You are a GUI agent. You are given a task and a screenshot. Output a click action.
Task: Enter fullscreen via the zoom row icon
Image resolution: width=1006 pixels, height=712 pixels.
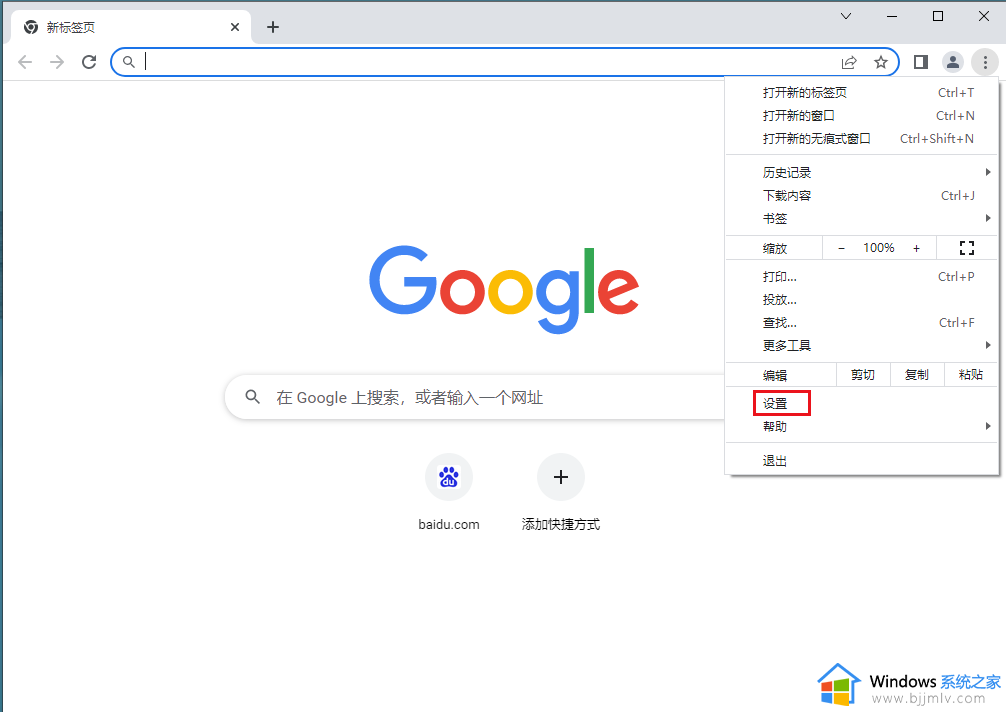pyautogui.click(x=967, y=248)
